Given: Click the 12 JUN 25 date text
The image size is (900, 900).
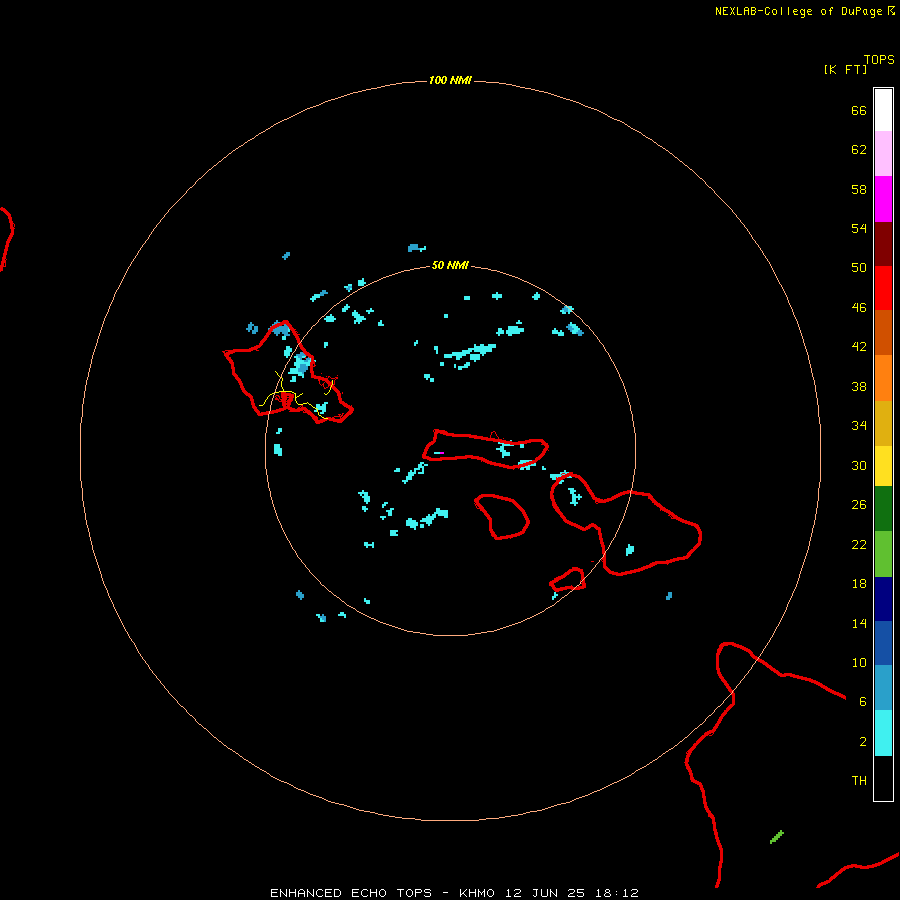Looking at the screenshot, I should click(545, 893).
